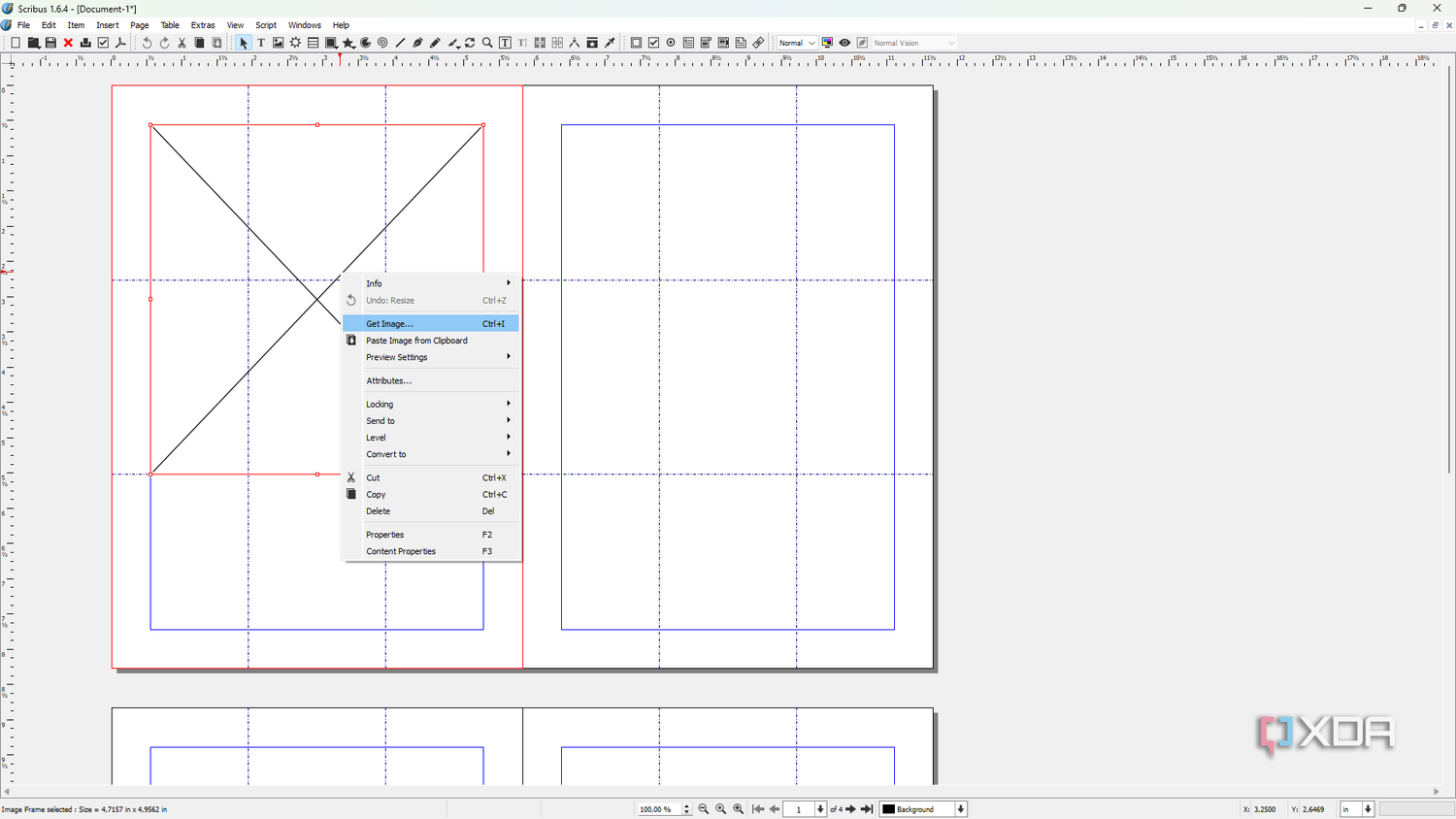1456x819 pixels.
Task: Select the Image Frame tool
Action: pos(279,43)
